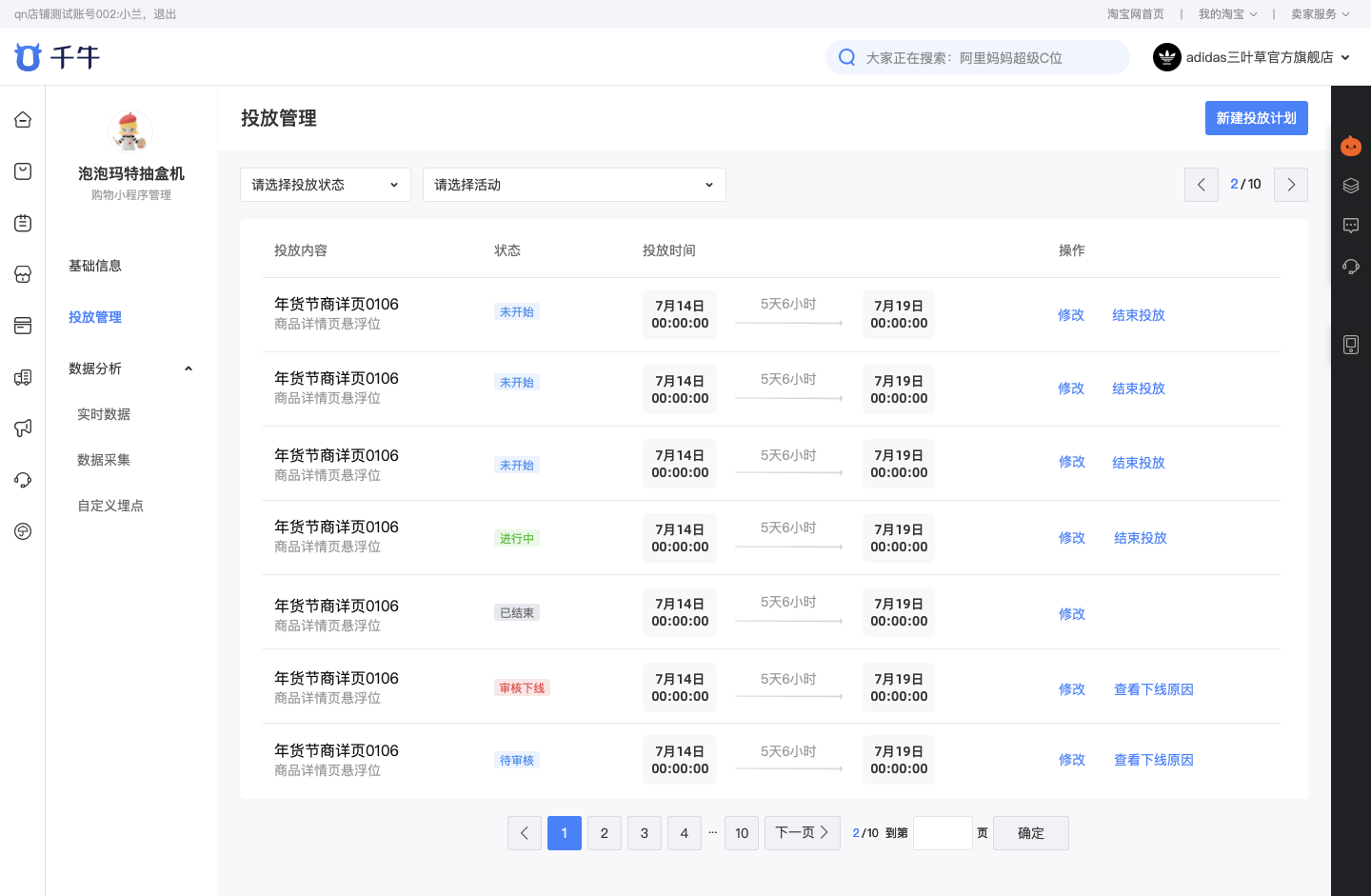Click the Qianniu logo

57,57
